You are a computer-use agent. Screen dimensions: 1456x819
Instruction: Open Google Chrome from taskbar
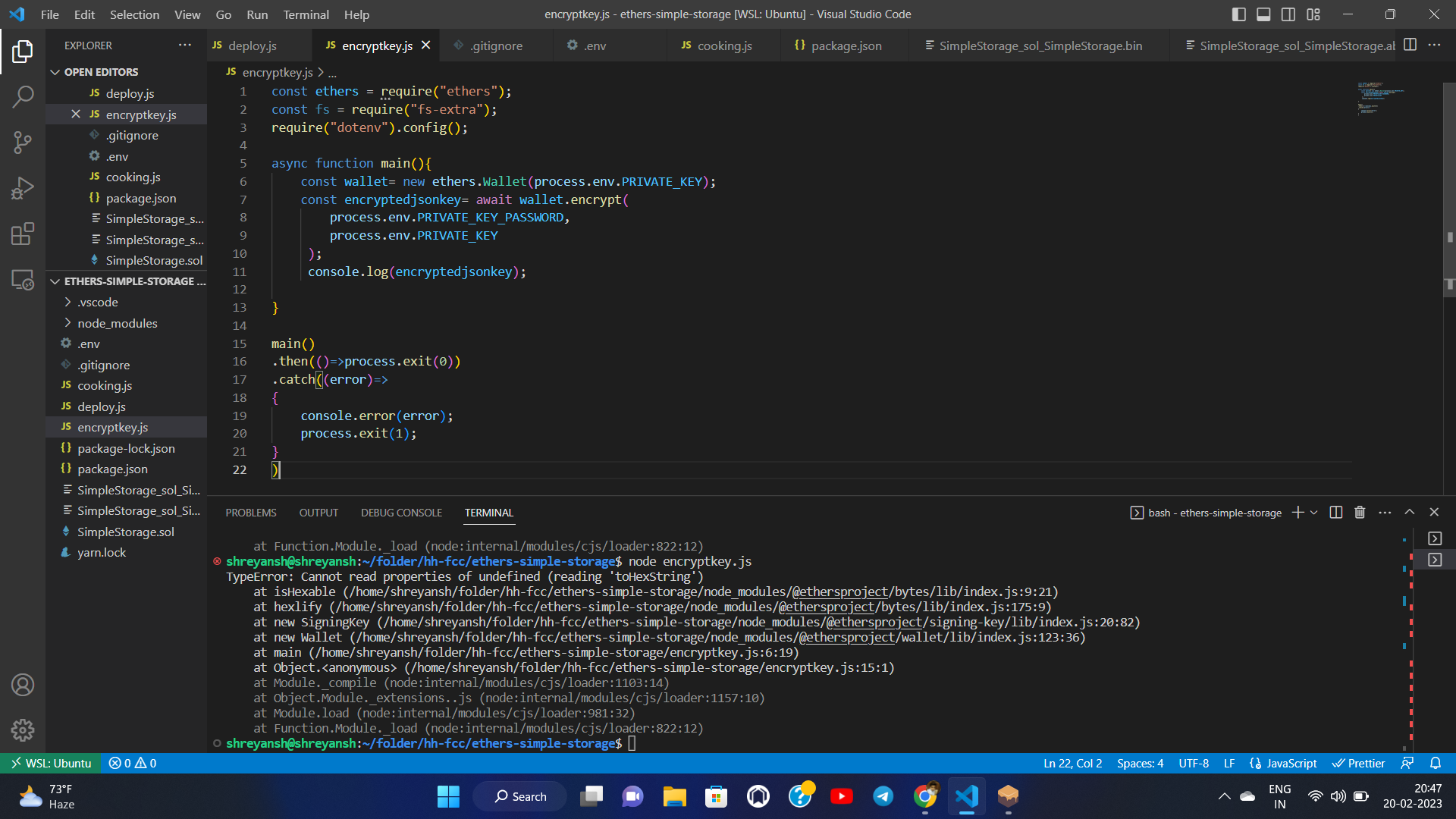pyautogui.click(x=925, y=796)
